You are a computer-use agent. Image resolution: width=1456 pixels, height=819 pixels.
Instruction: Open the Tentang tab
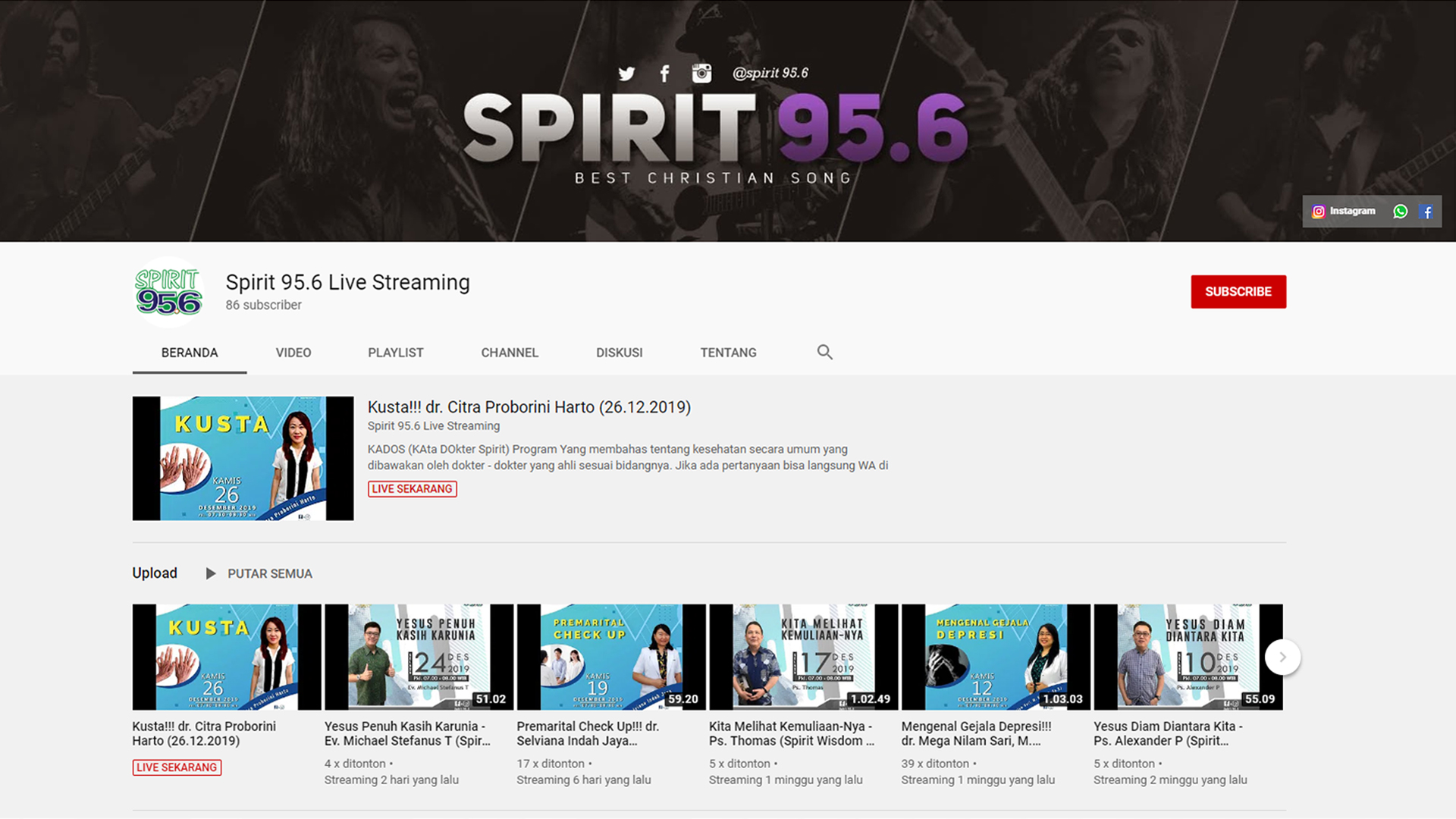point(728,353)
